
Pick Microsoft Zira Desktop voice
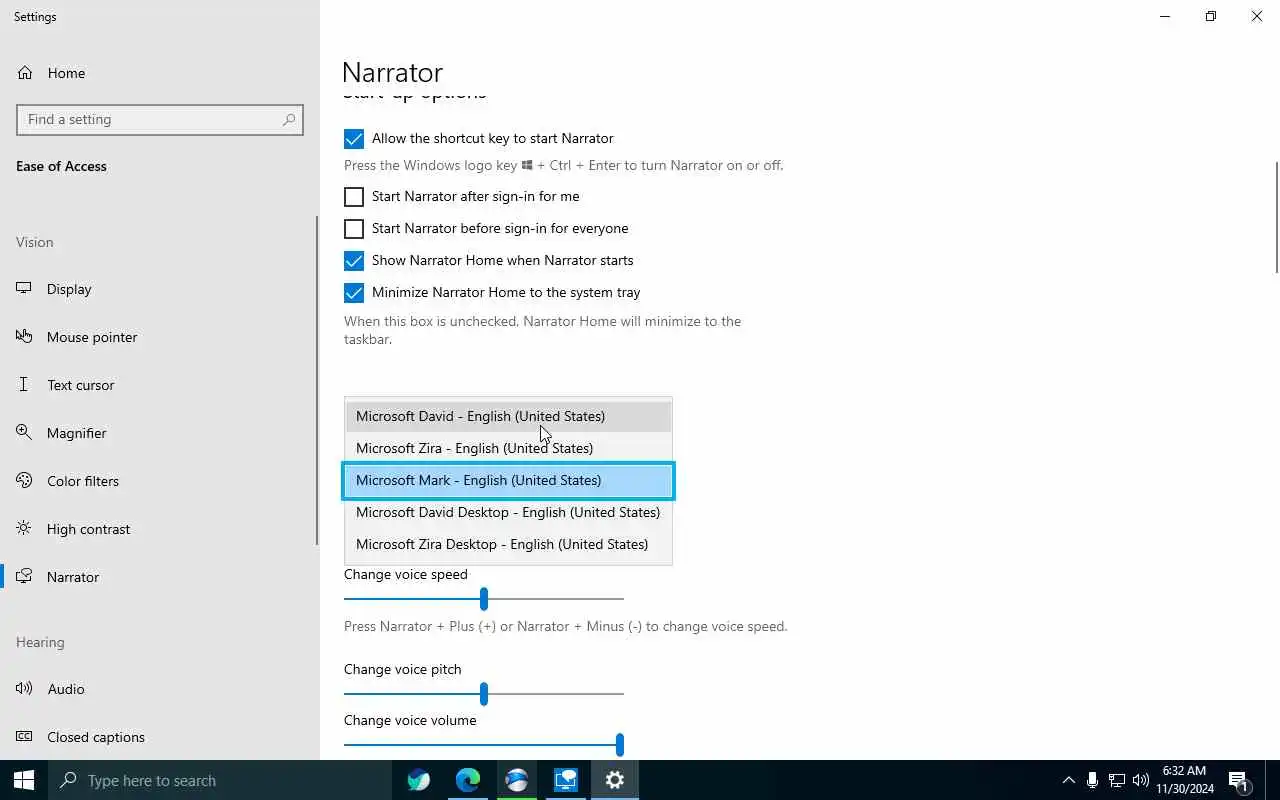click(x=508, y=544)
